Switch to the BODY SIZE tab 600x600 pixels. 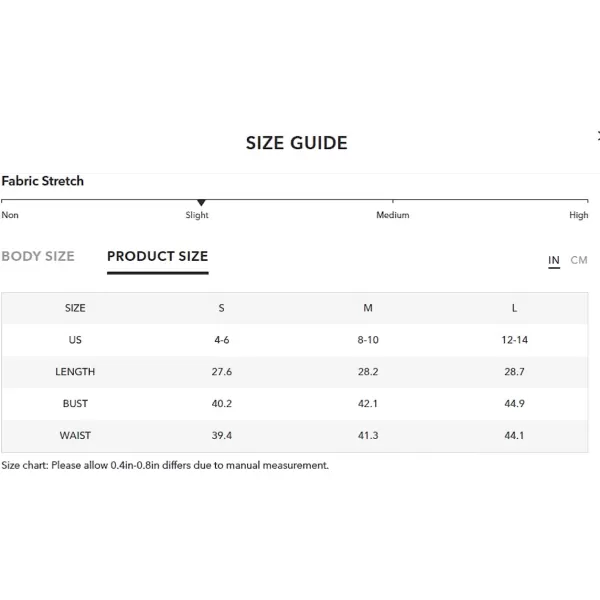[38, 256]
